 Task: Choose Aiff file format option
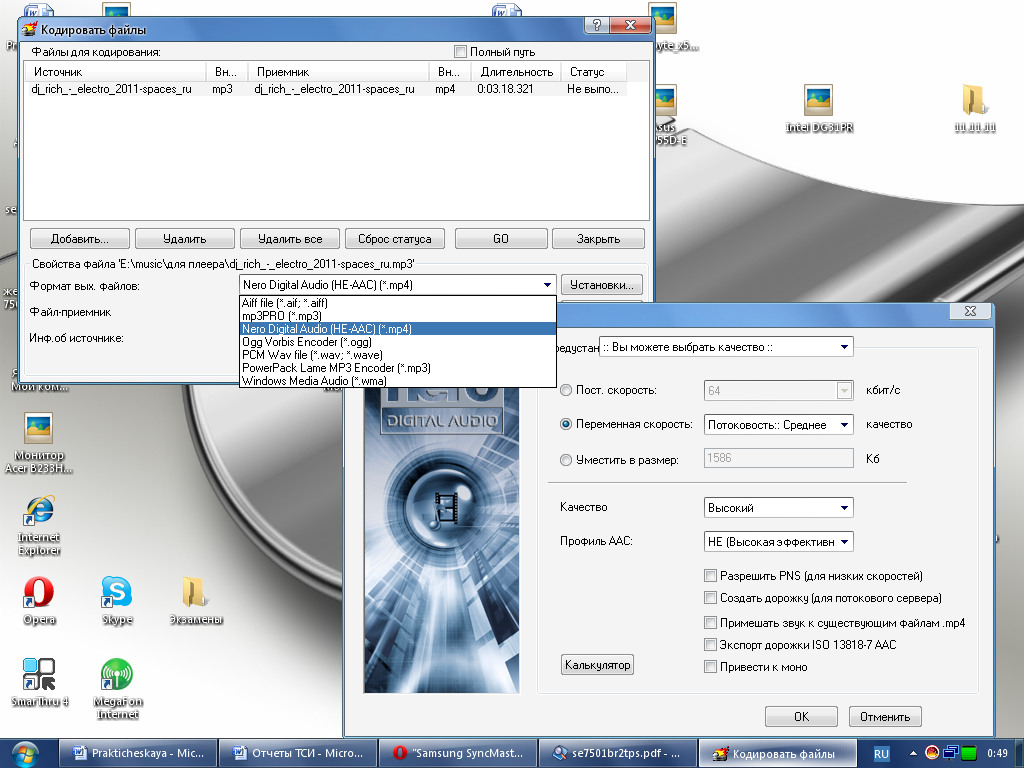tap(398, 303)
